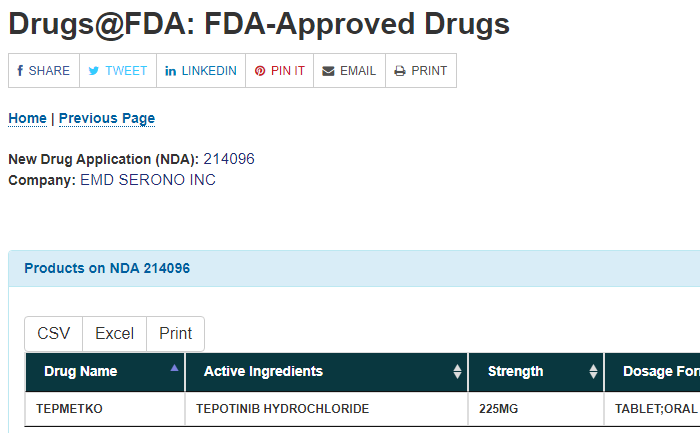
Task: Open the Previous Page link
Action: point(107,118)
